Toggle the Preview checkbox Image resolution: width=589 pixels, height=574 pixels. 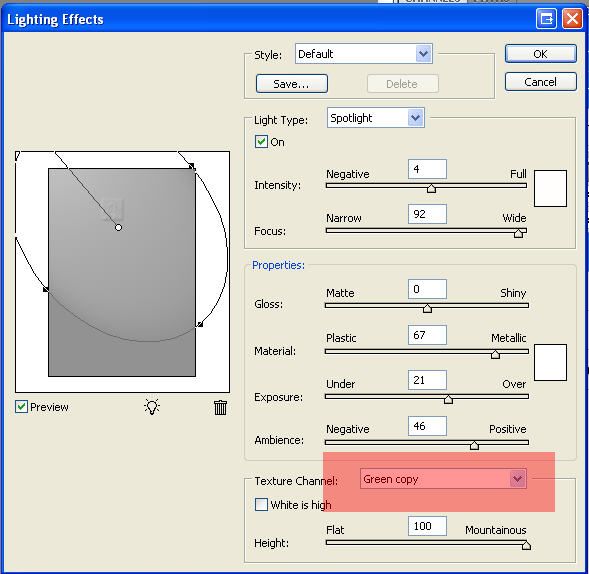21,406
